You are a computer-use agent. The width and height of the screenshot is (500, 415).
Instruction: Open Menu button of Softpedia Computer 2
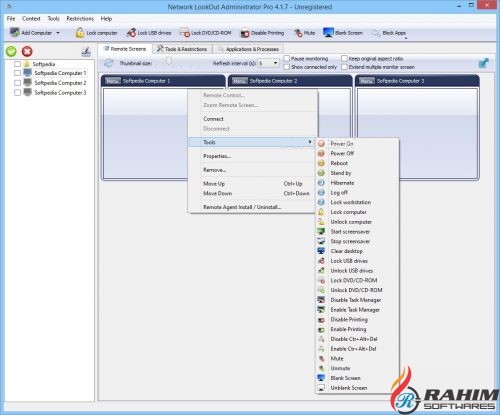point(240,81)
